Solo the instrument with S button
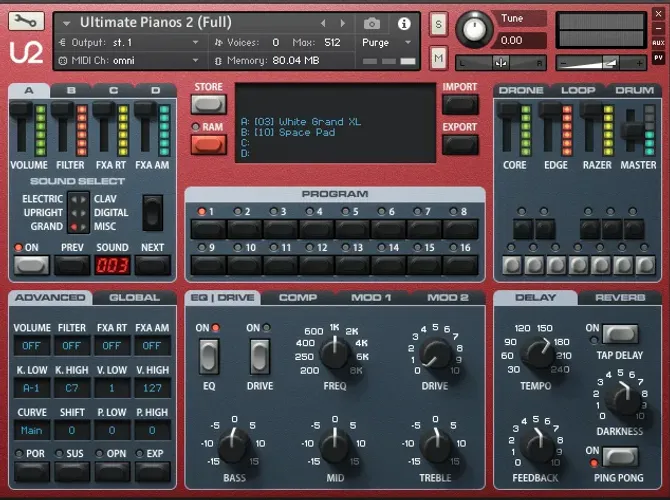Screen dimensions: 670x500 pos(438,24)
